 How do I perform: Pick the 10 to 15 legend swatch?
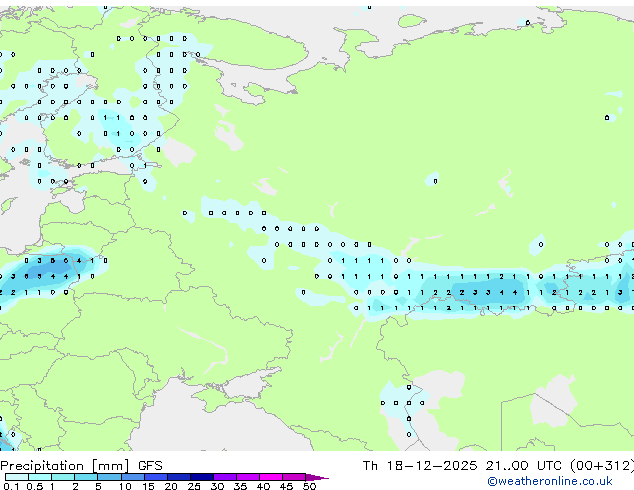tap(133, 477)
